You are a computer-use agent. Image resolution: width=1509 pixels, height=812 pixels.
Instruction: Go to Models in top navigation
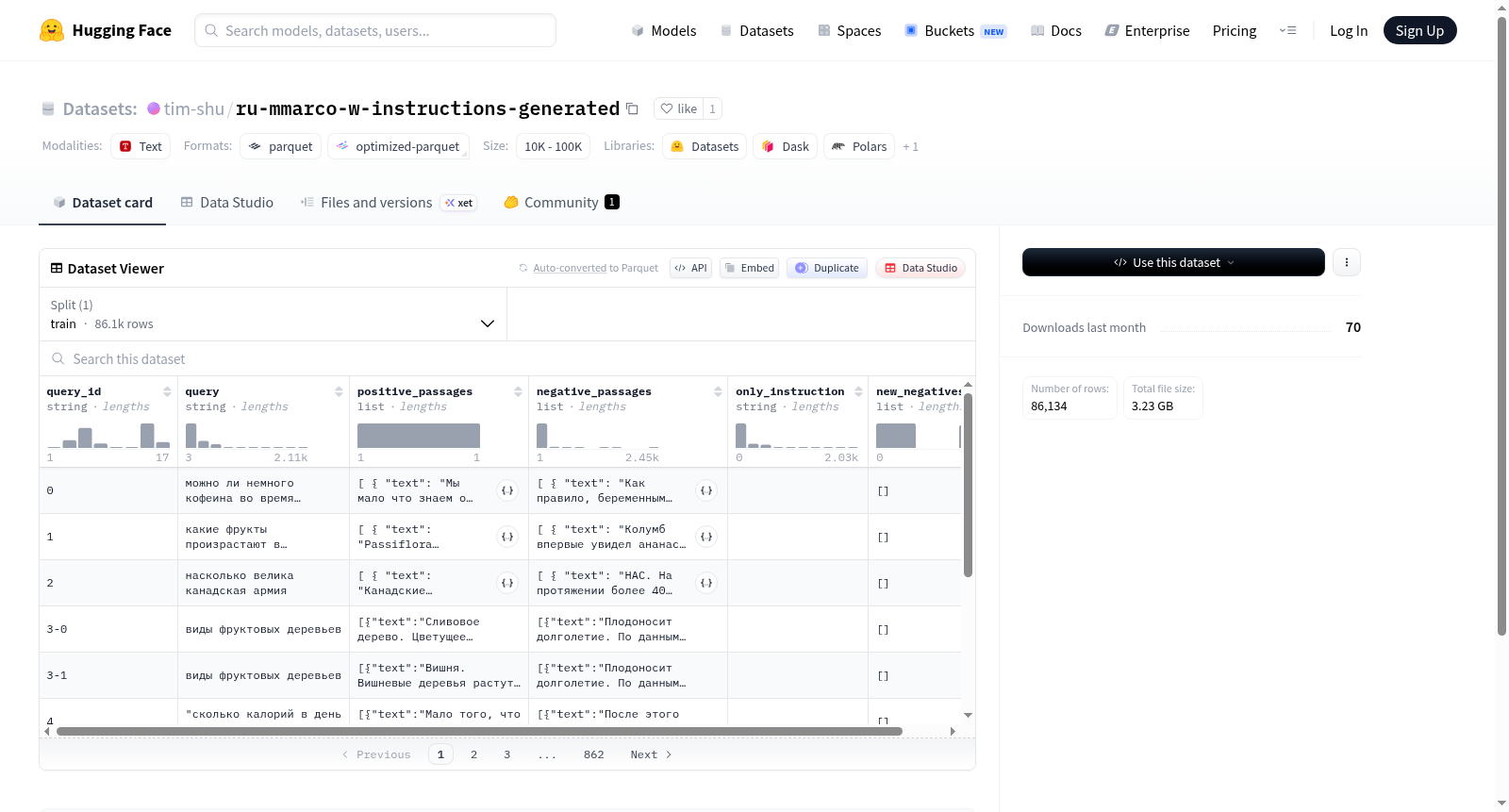point(664,30)
